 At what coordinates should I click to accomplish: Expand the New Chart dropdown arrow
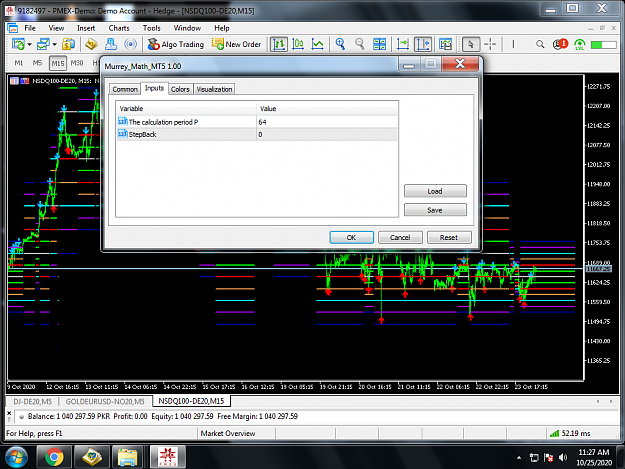(x=29, y=44)
